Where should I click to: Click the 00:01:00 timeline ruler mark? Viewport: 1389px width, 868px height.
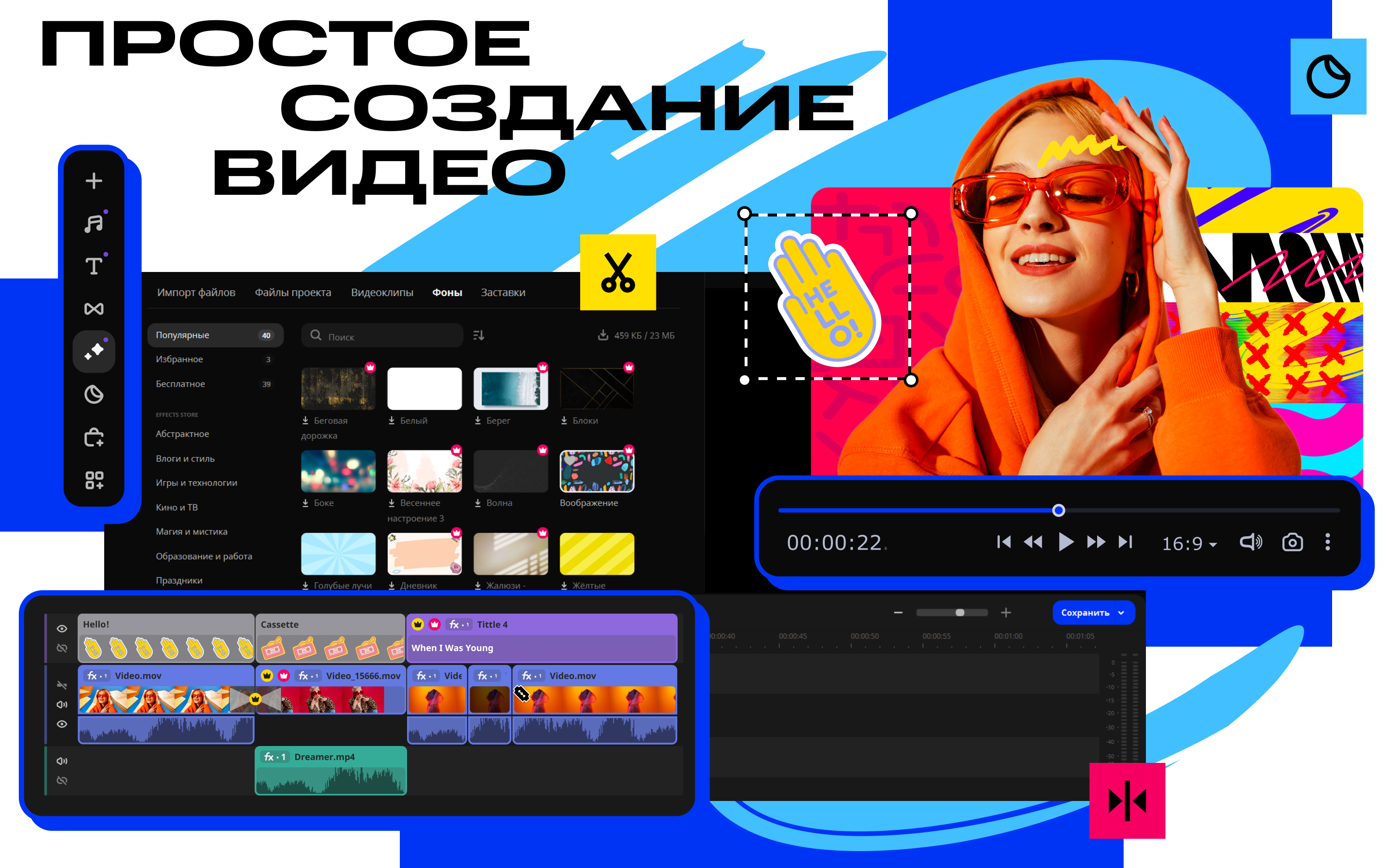1008,636
